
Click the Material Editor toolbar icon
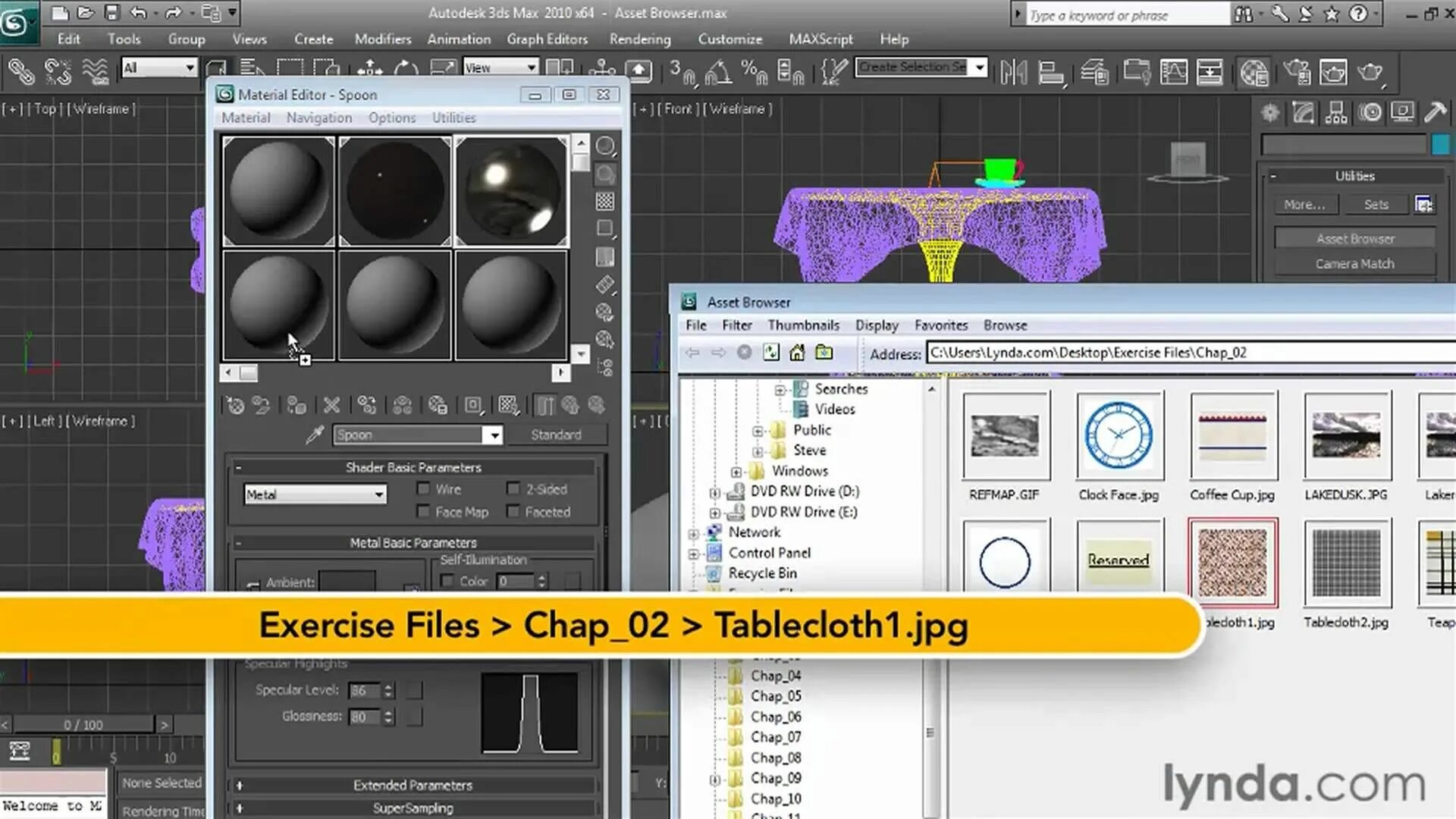pos(1254,73)
